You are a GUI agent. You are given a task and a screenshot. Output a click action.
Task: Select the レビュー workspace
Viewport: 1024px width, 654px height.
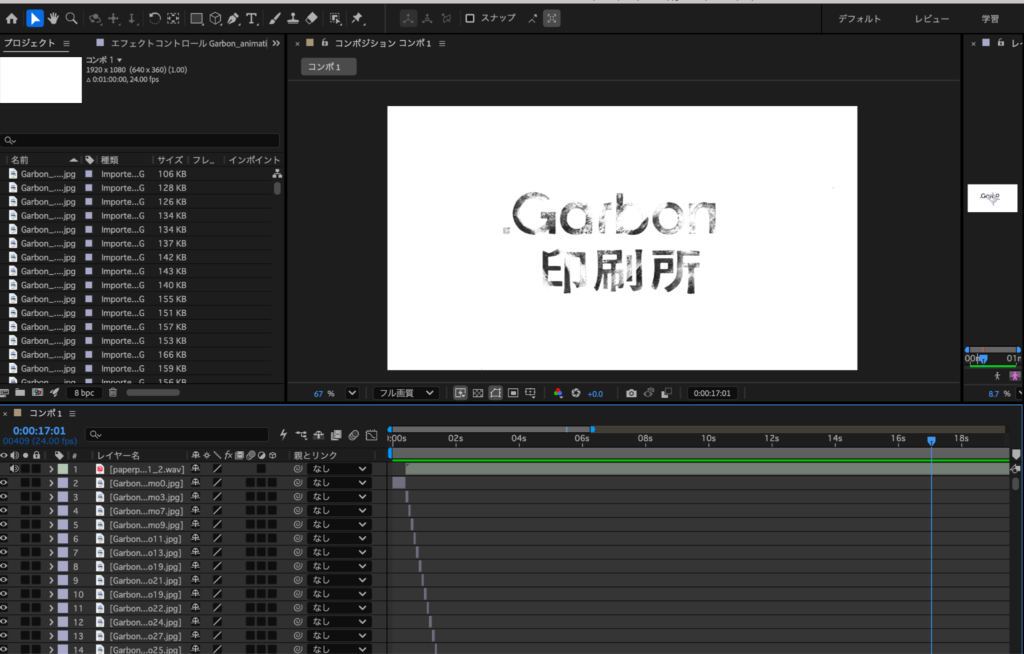(x=931, y=19)
